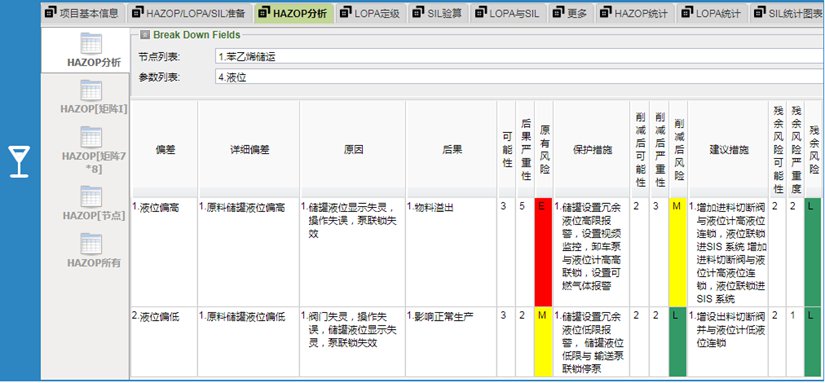Open the 更多 tab
Viewport: 825px width, 383px height.
(x=570, y=13)
